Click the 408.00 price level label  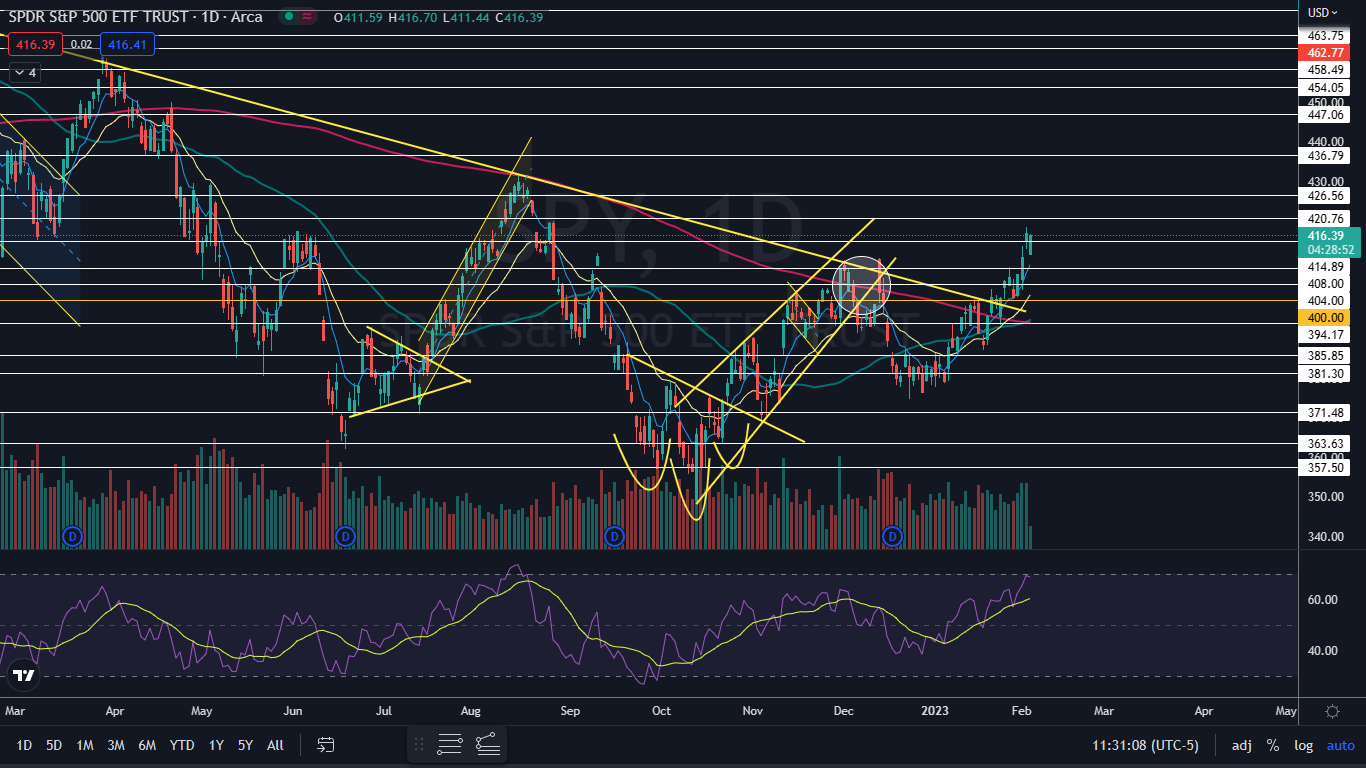(1322, 284)
